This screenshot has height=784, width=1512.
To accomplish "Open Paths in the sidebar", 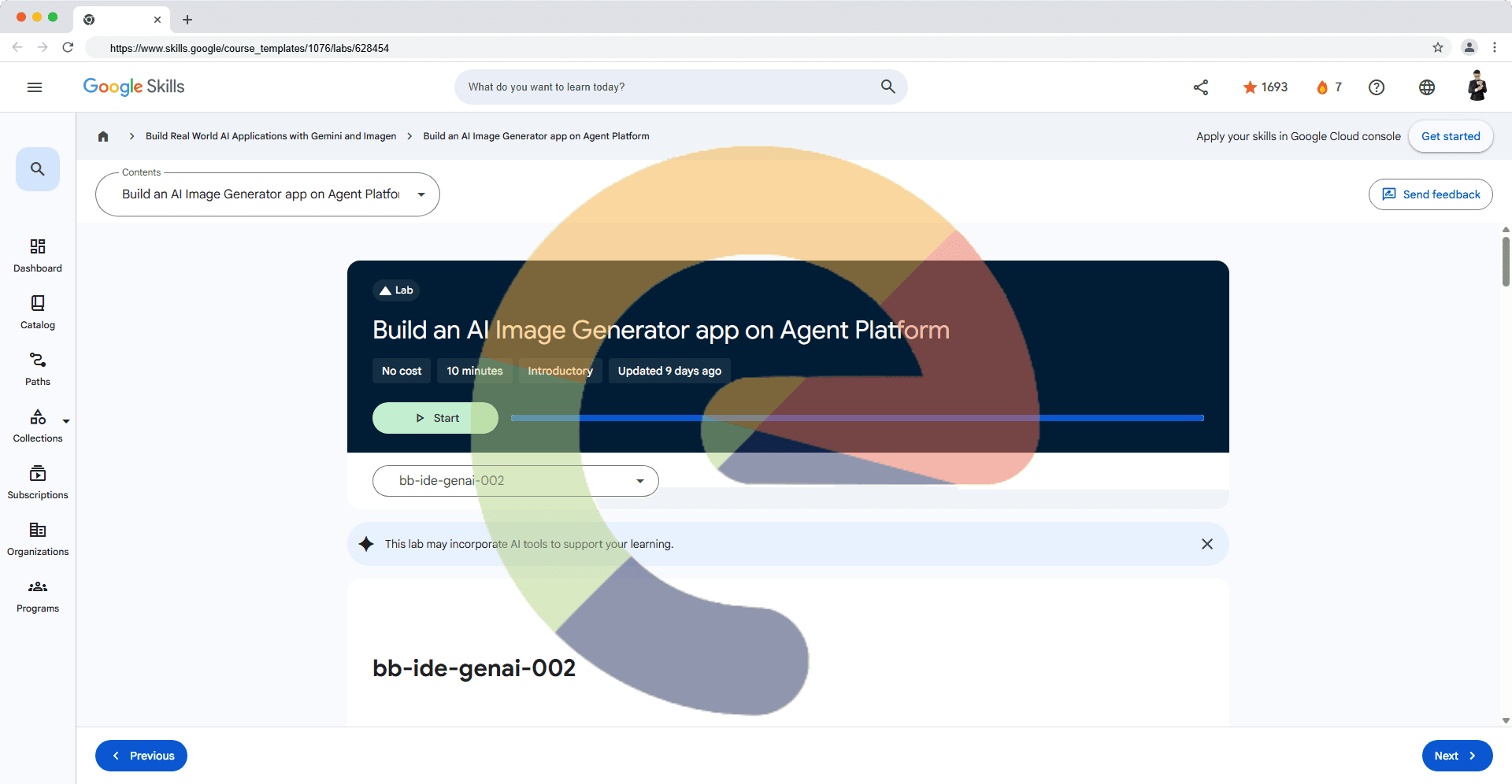I will pos(38,369).
